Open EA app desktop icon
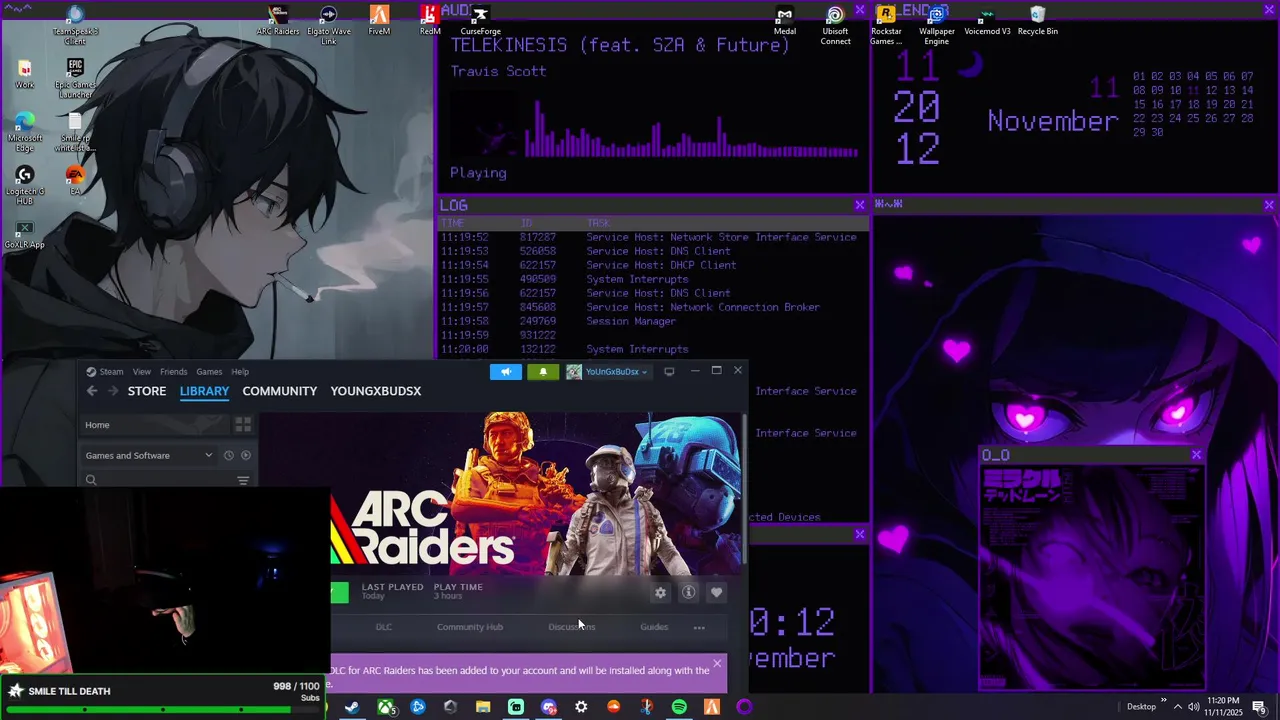1280x720 pixels. pos(75,181)
